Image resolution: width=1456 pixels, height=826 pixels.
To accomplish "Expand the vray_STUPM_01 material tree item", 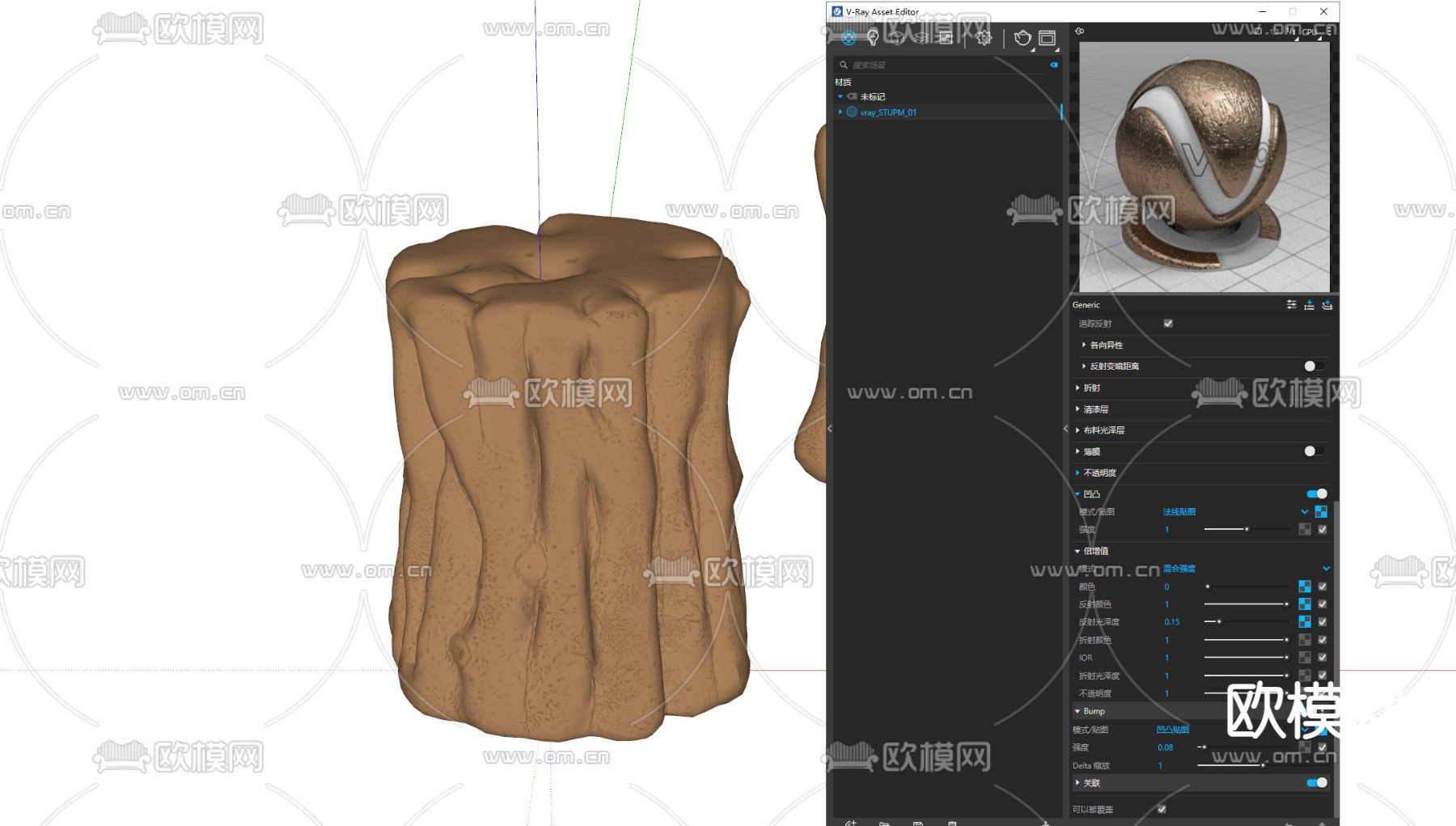I will (x=840, y=112).
